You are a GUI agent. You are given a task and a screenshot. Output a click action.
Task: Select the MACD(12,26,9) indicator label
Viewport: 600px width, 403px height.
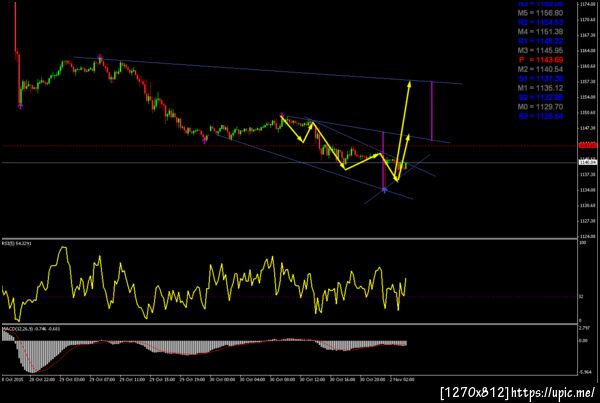point(31,328)
